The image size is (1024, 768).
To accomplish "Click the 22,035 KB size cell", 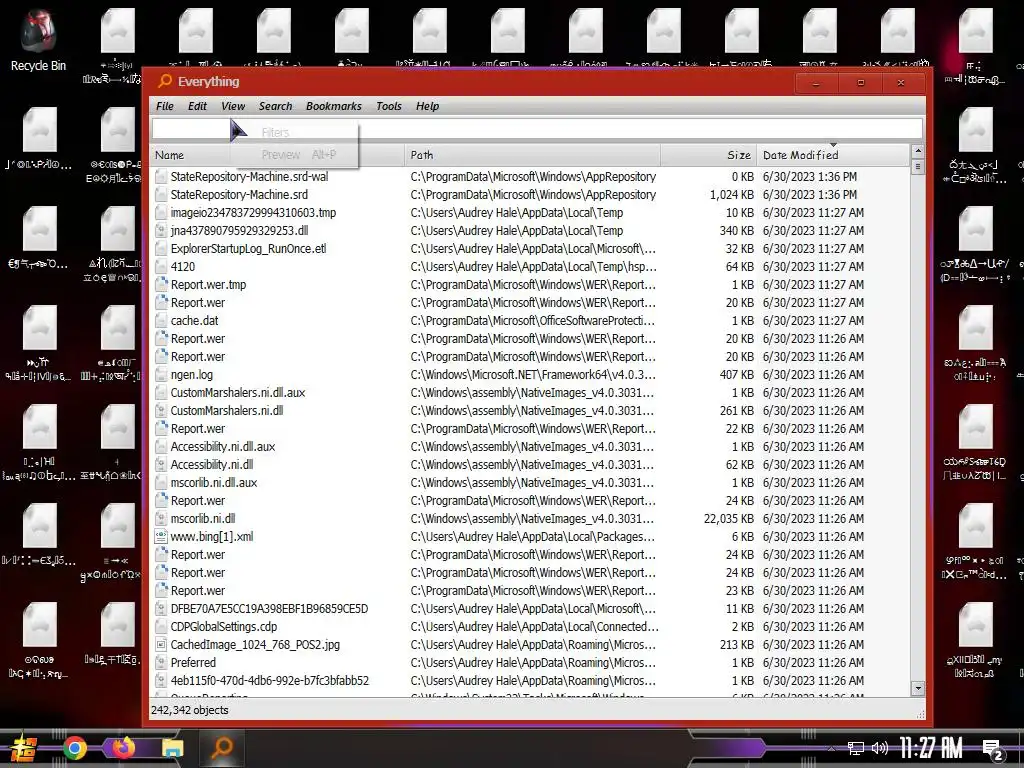I will [729, 519].
